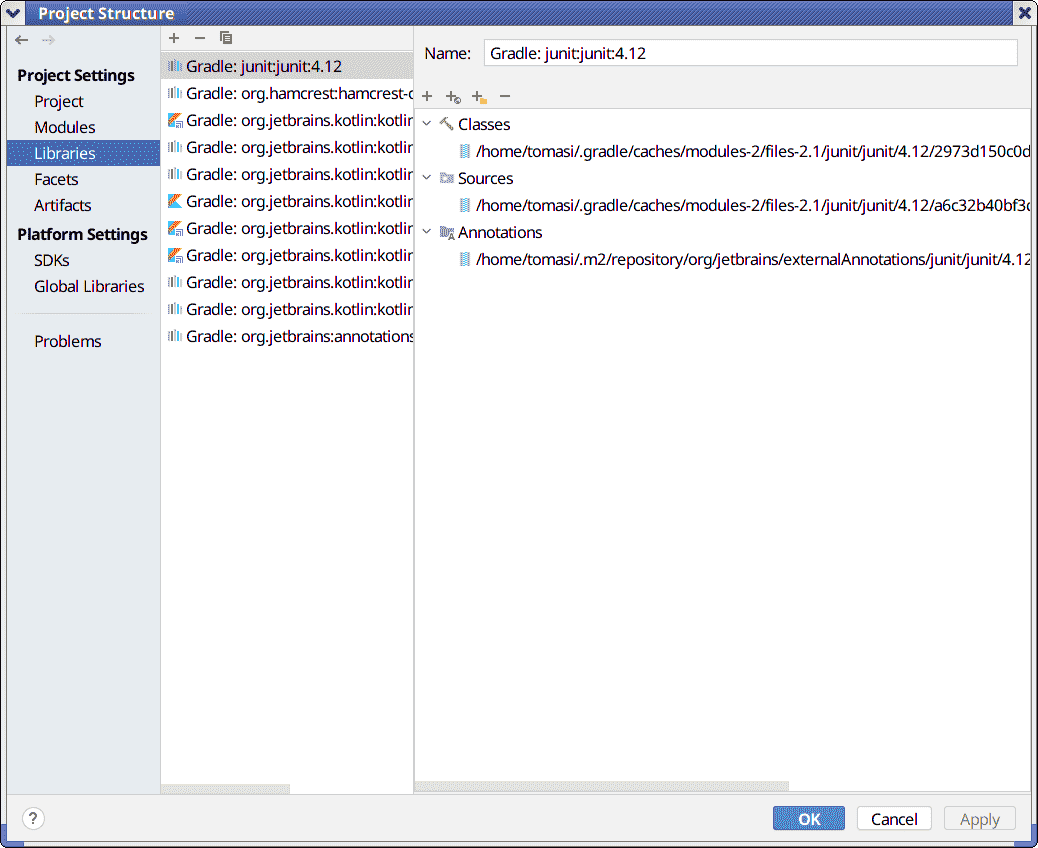This screenshot has width=1038, height=848.
Task: Collapse the Sources tree node
Action: [x=427, y=178]
